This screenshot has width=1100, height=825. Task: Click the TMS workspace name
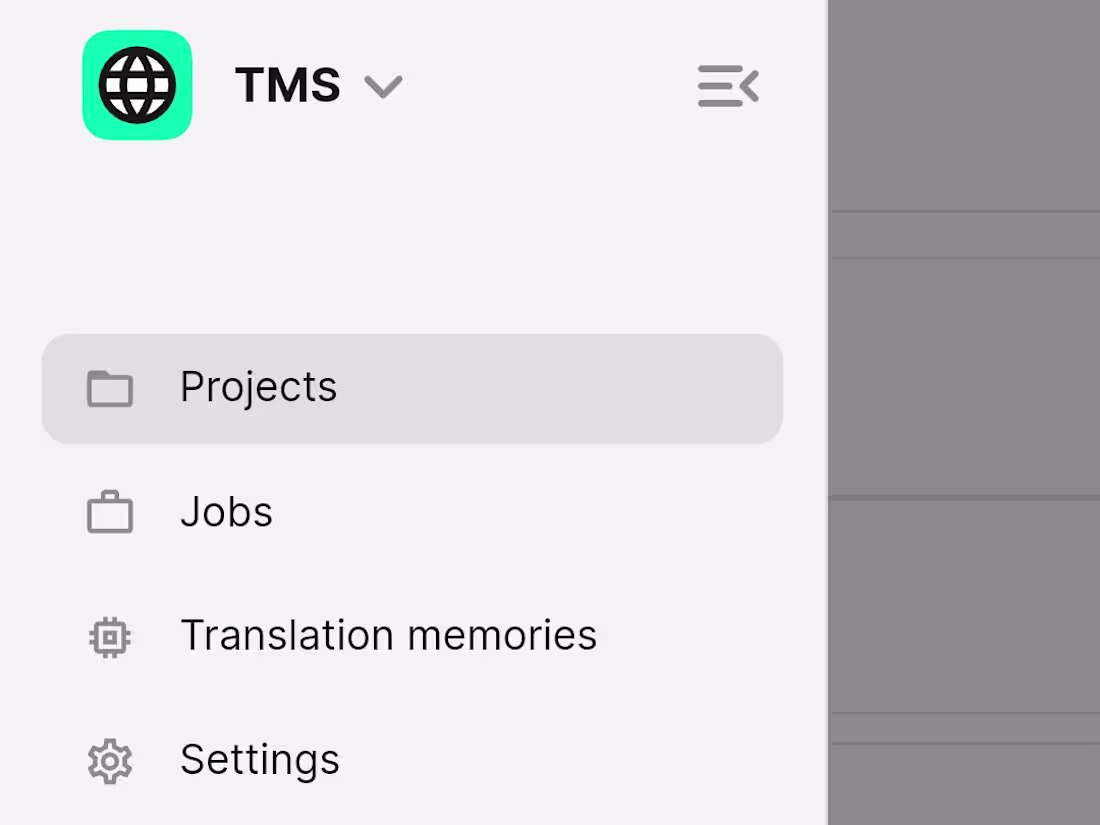[287, 86]
